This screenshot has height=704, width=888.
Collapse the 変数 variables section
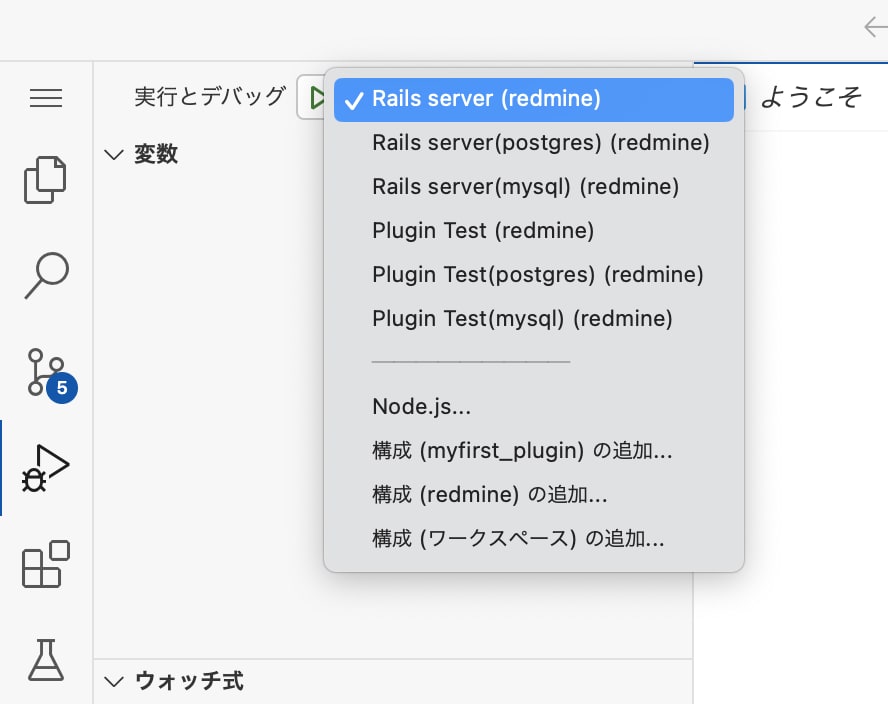113,154
